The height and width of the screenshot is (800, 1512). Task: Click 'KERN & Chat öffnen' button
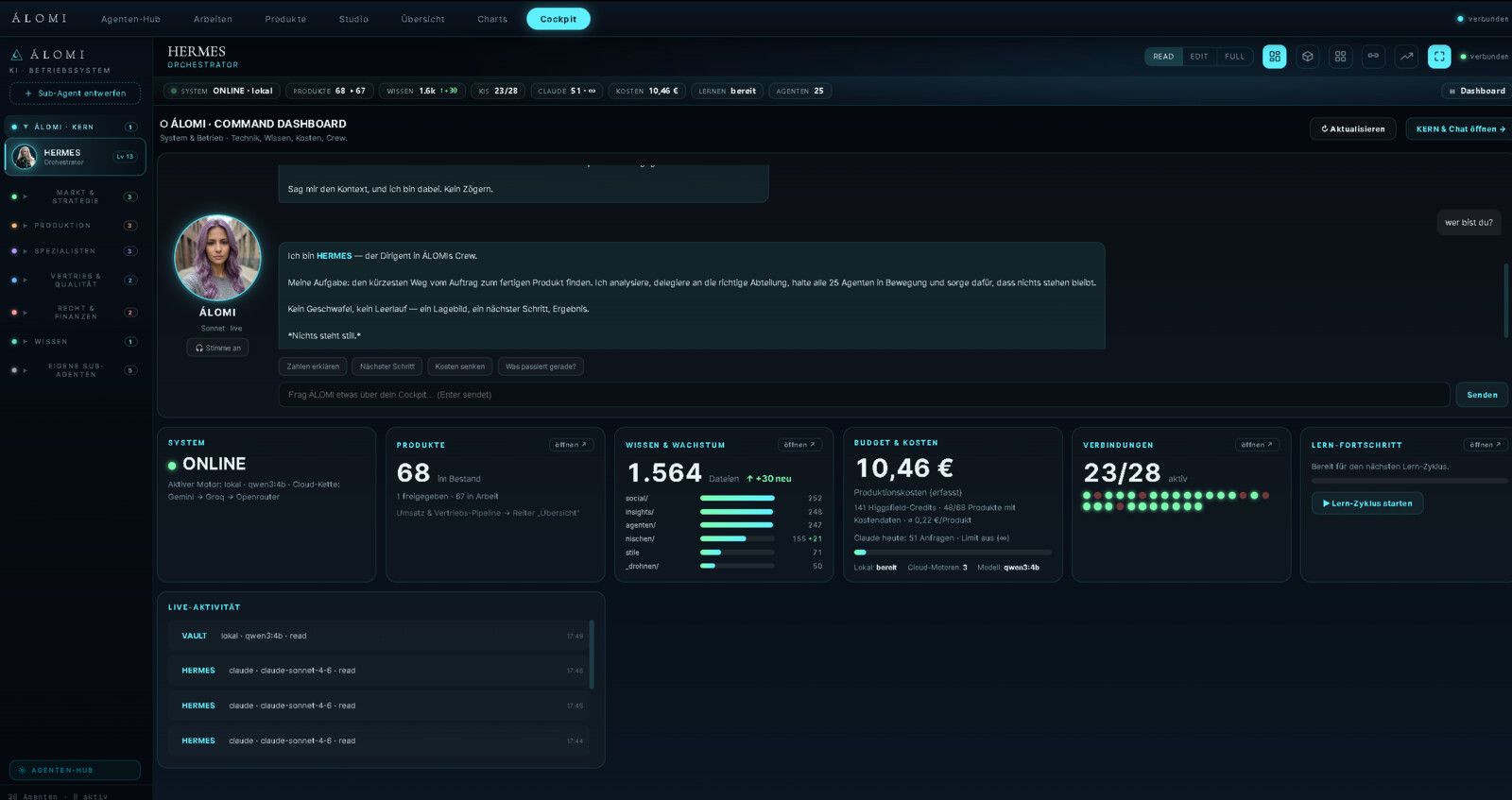click(x=1460, y=129)
